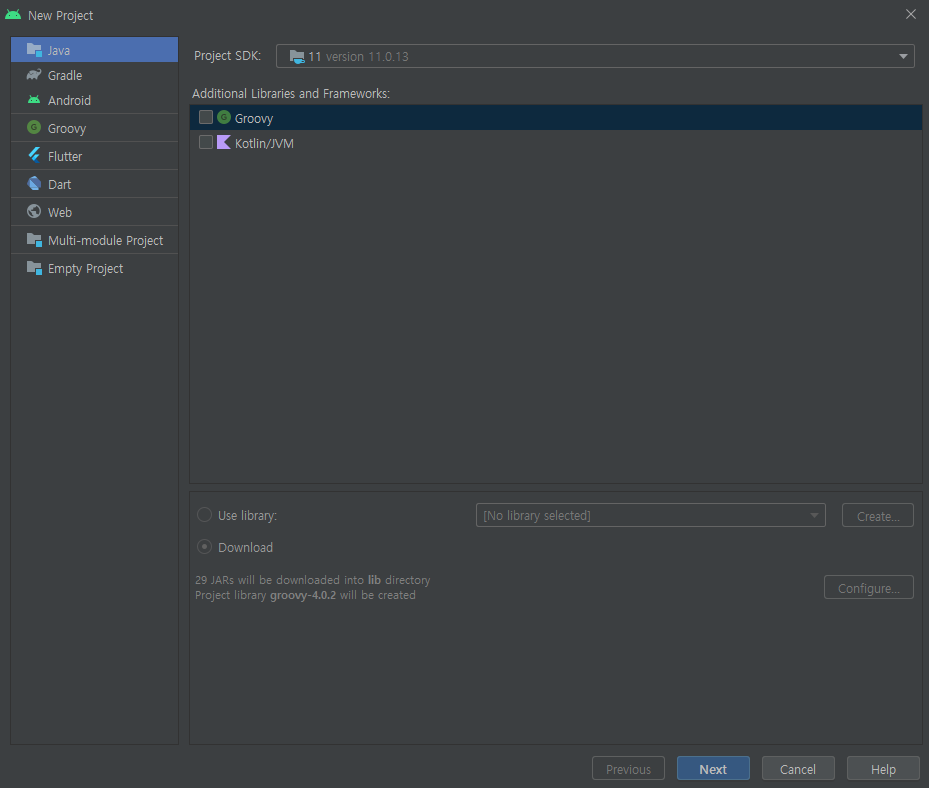
Task: Select the Kotlin/JVM row label
Action: [264, 143]
